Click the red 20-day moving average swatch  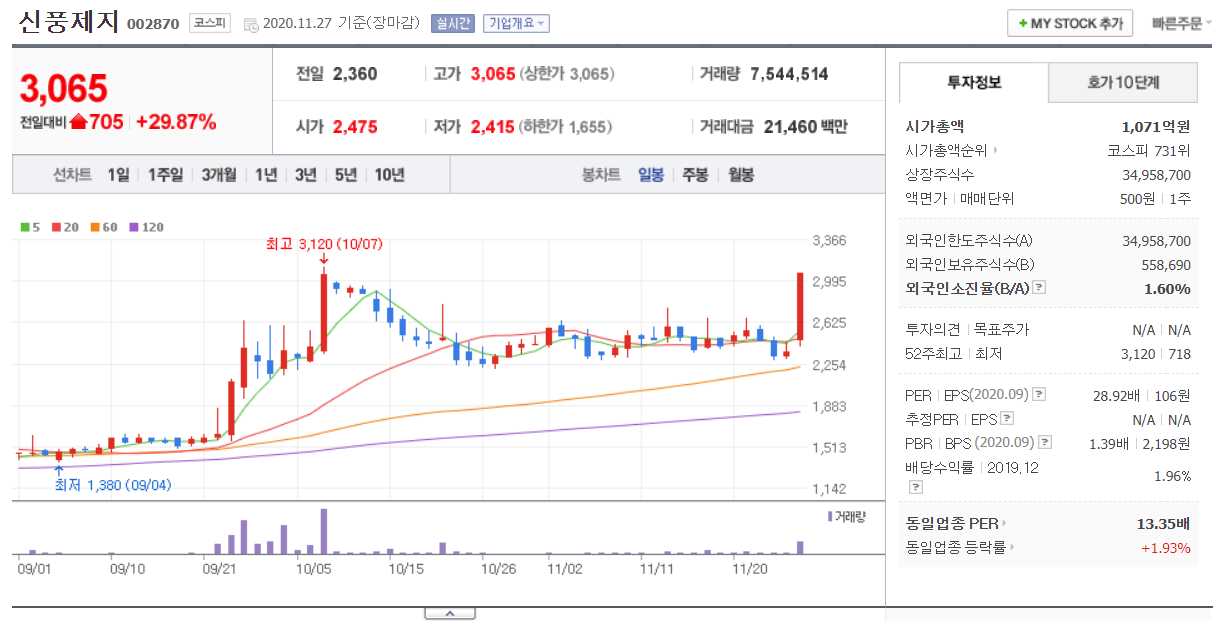tap(56, 227)
